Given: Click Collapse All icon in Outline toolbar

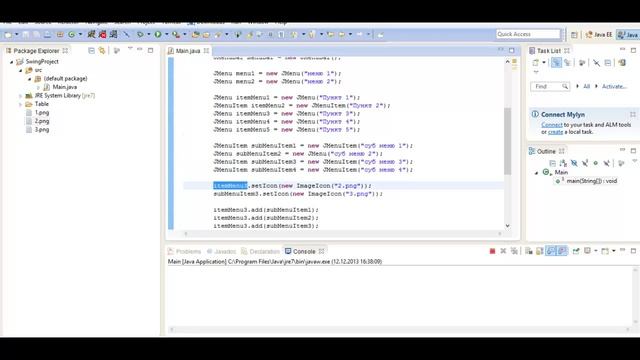Looking at the screenshot, I should click(552, 163).
